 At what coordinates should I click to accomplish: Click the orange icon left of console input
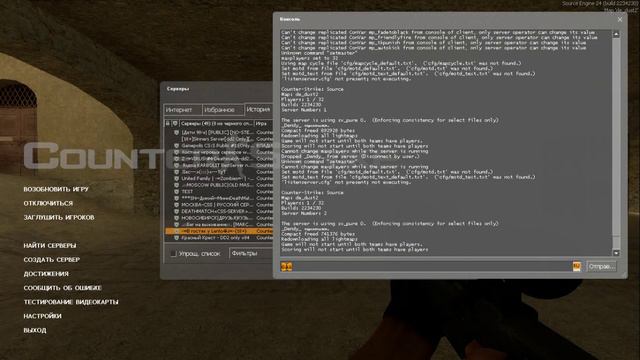tap(287, 267)
